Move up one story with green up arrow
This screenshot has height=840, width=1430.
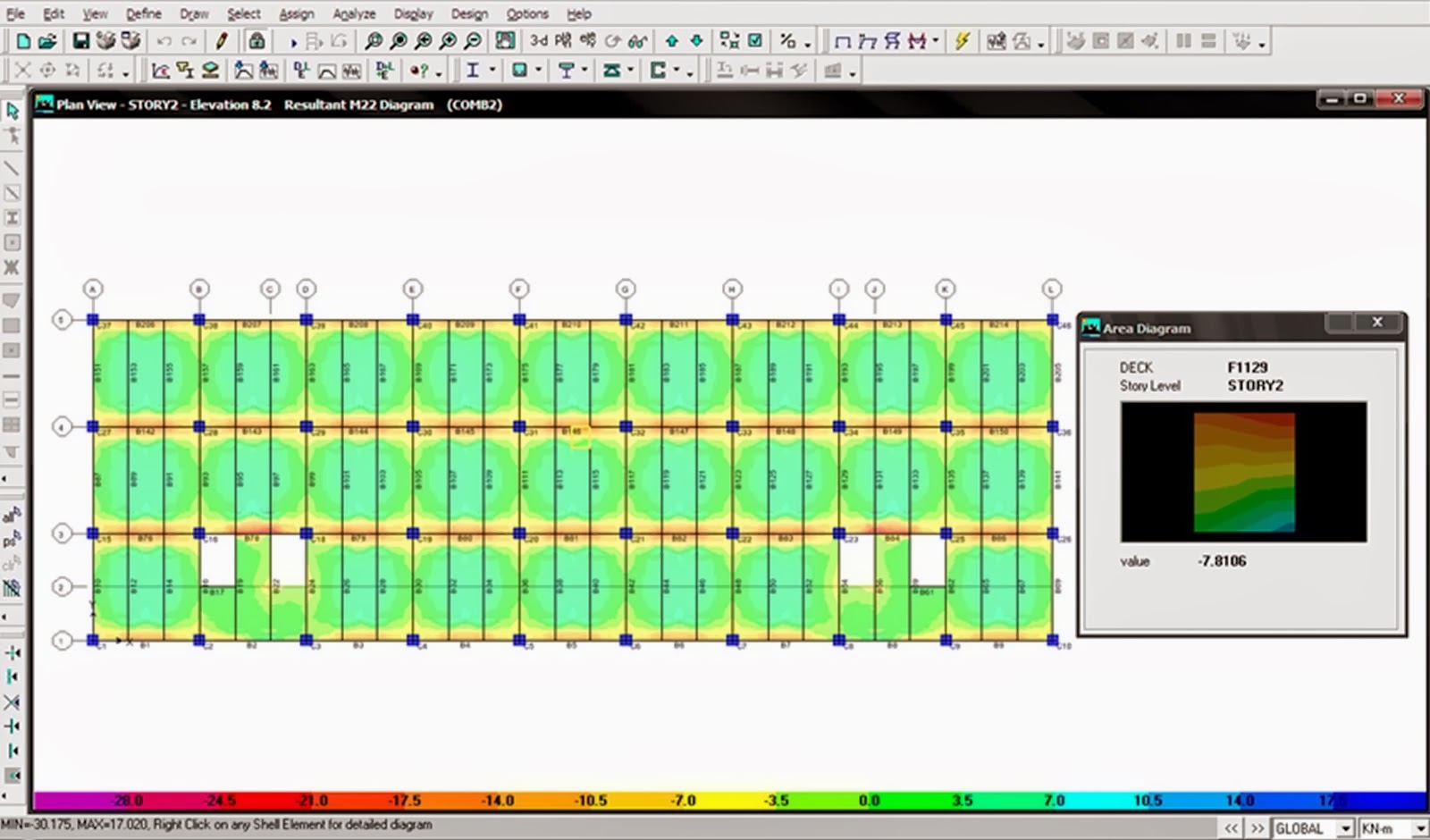(672, 41)
